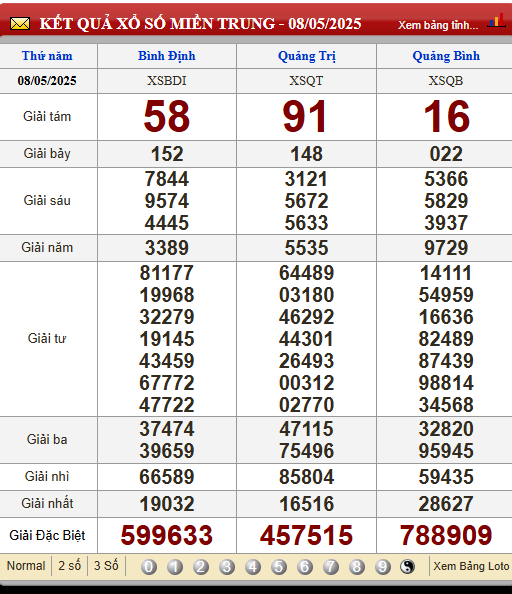
Task: Click Giải nhì number 66589
Action: [x=167, y=477]
